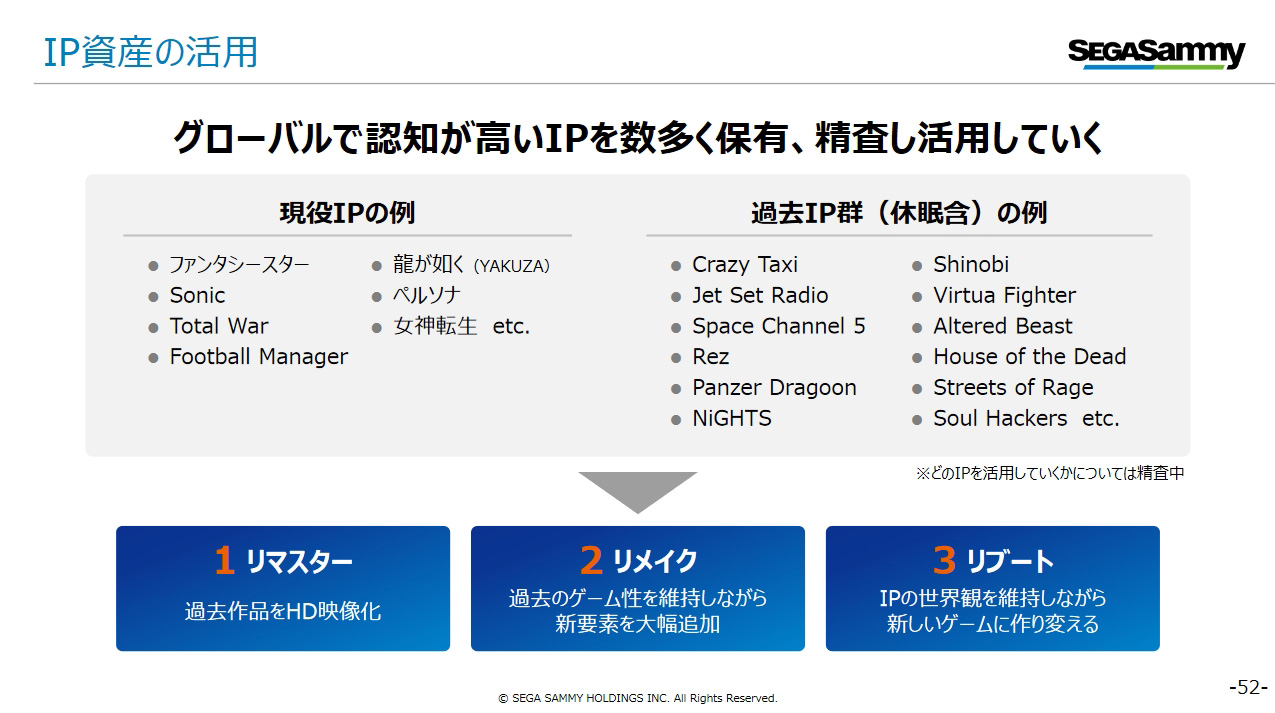Image resolution: width=1275 pixels, height=713 pixels.
Task: Select NiGHTS in the list
Action: [732, 418]
